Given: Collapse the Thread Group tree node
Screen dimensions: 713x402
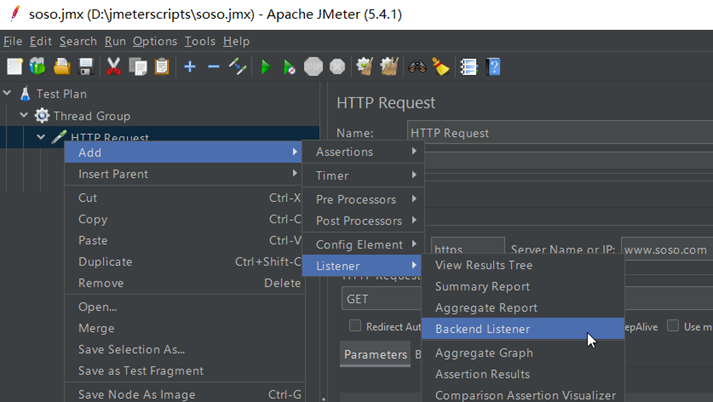Looking at the screenshot, I should point(24,115).
